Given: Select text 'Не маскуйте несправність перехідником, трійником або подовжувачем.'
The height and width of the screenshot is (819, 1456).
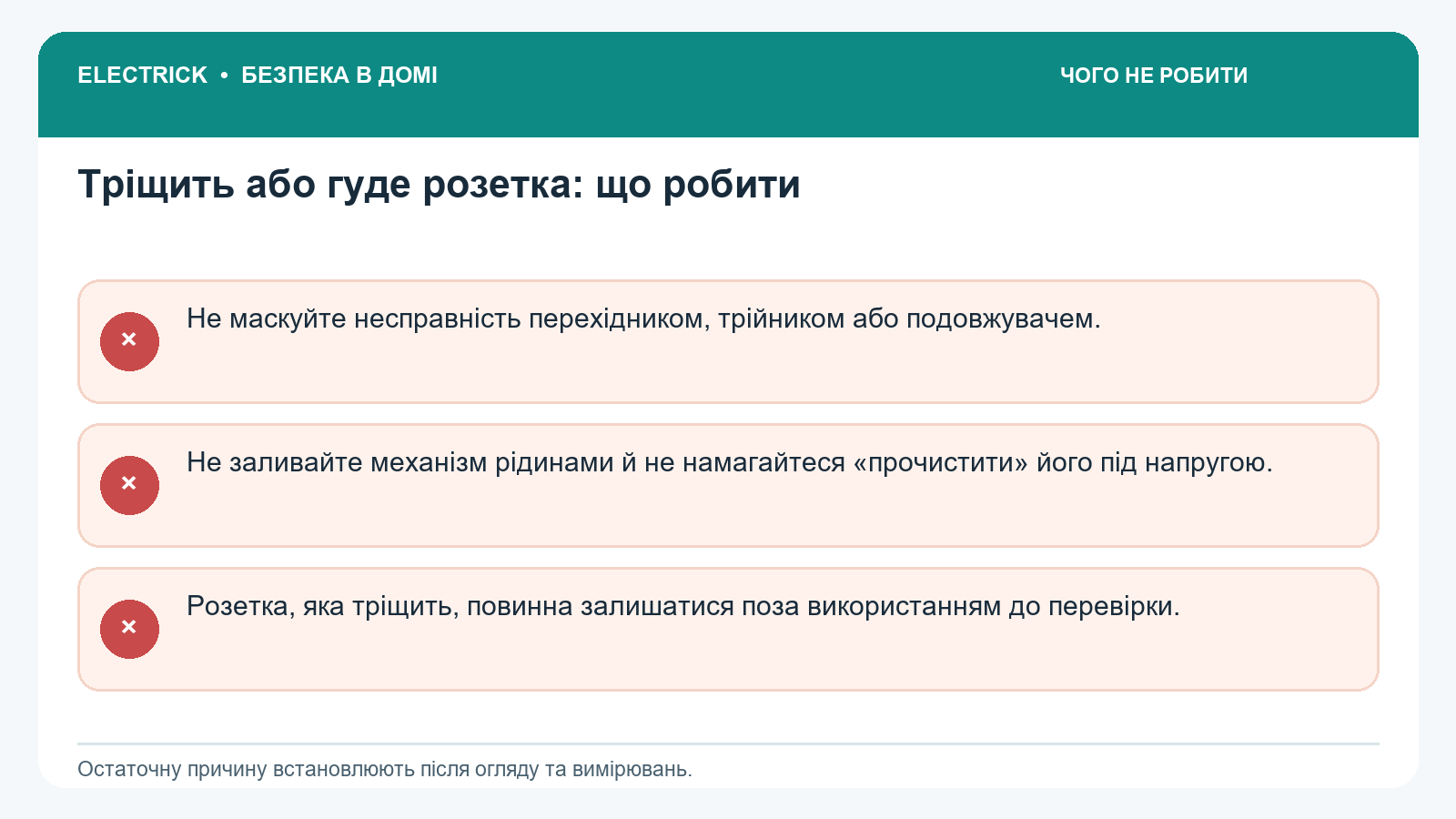Looking at the screenshot, I should 643,318.
